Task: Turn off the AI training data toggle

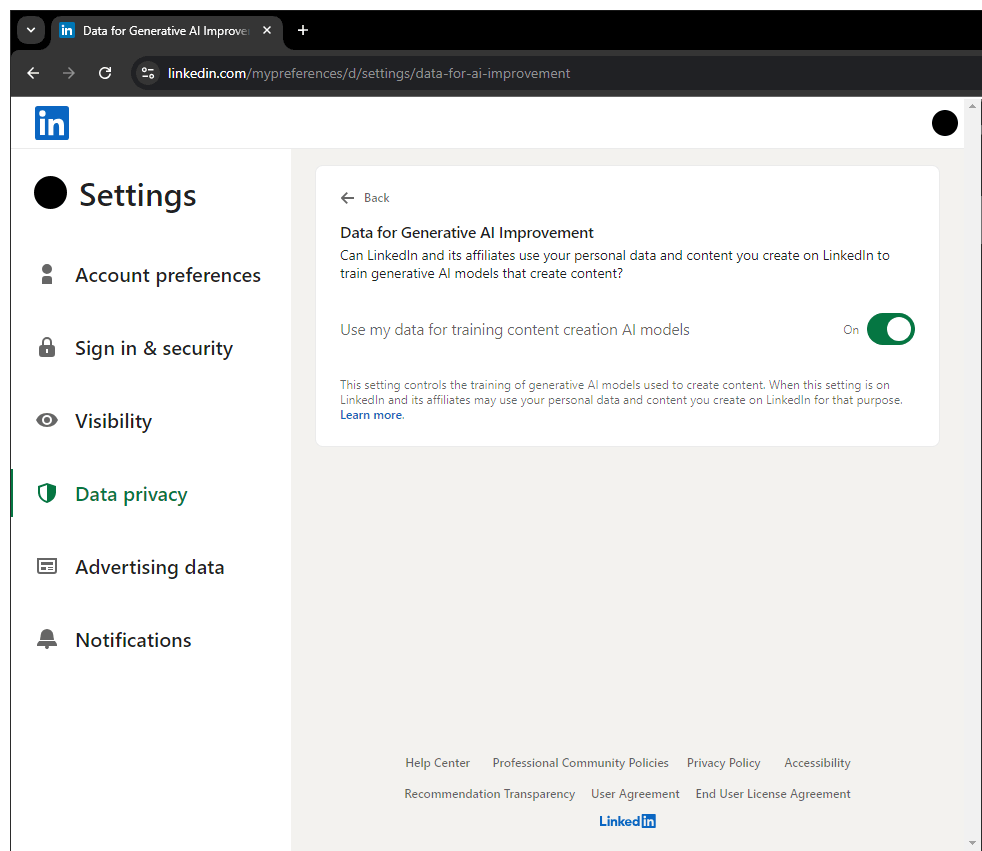Action: [890, 329]
